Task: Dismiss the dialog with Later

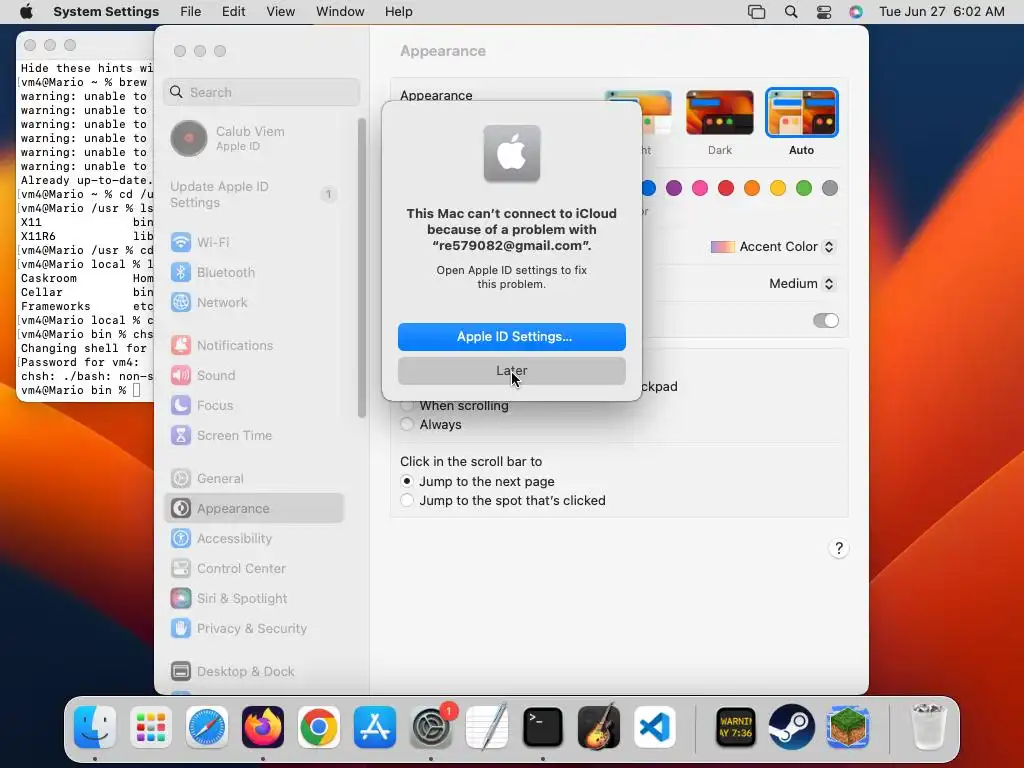Action: tap(512, 371)
